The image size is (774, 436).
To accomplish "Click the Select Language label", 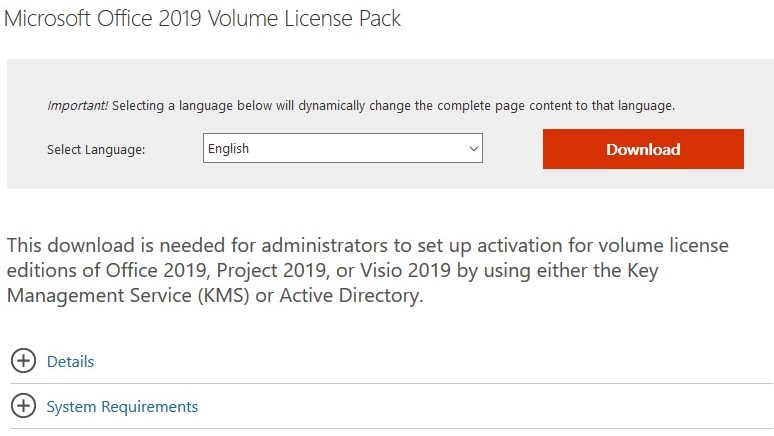I will [x=96, y=150].
